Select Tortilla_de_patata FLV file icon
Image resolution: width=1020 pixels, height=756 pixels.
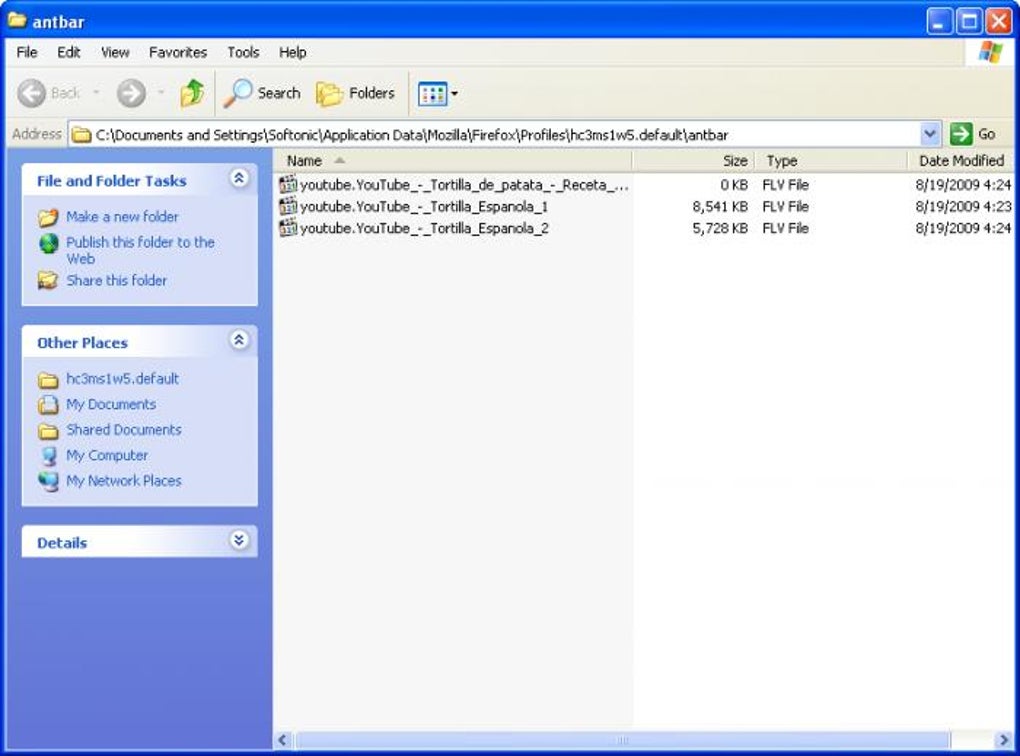288,185
